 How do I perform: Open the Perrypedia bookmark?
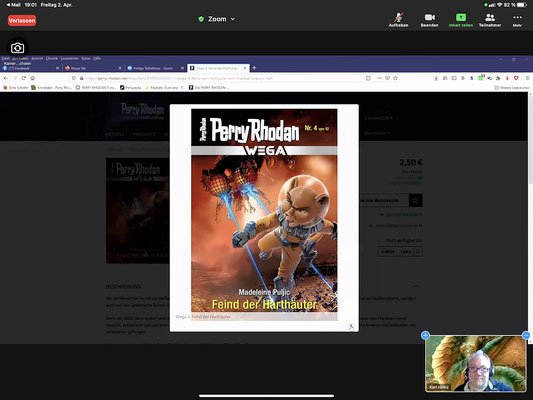click(x=131, y=88)
